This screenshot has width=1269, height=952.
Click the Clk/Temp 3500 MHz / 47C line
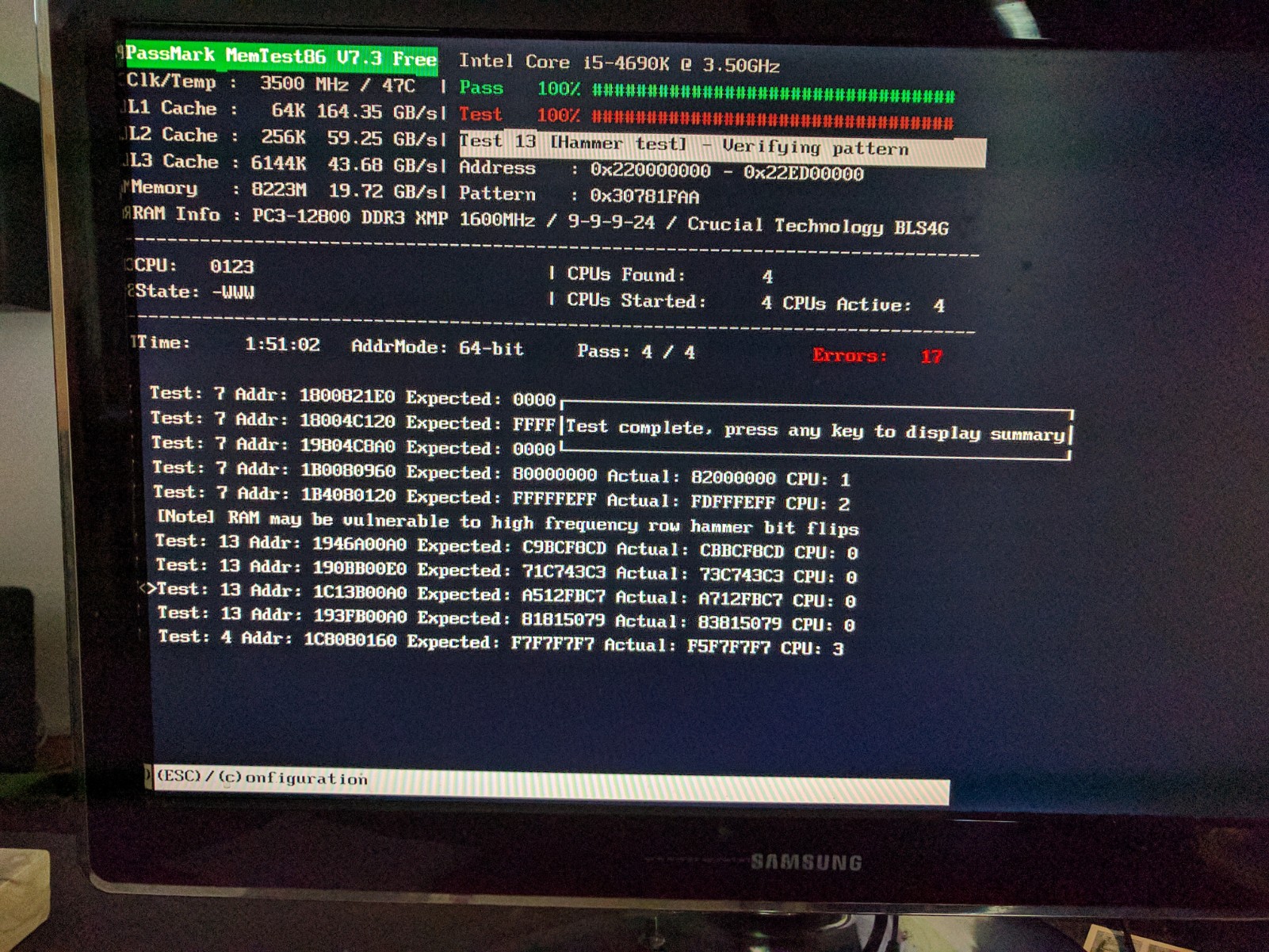[x=271, y=83]
